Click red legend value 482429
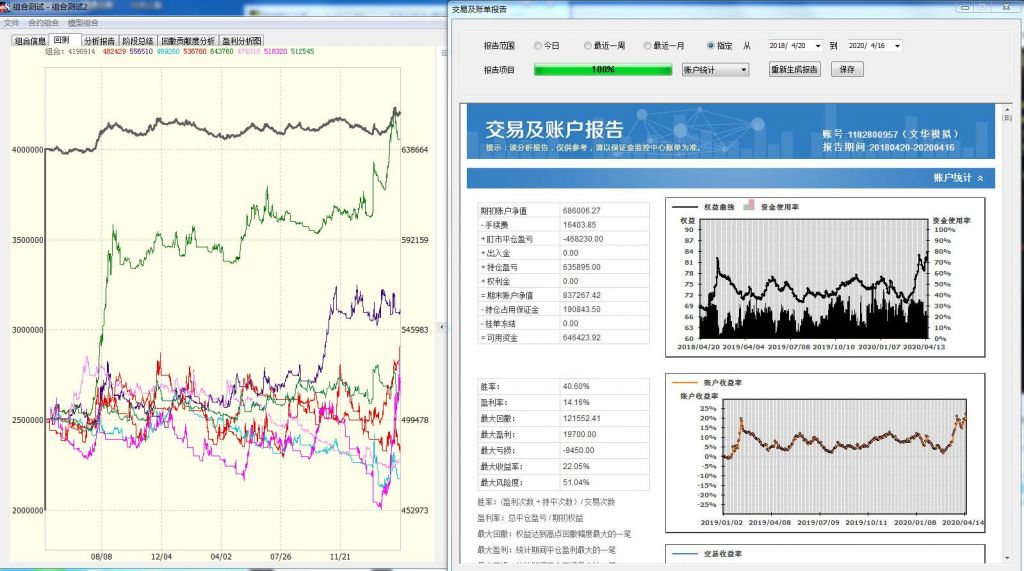The width and height of the screenshot is (1024, 571). [x=114, y=51]
